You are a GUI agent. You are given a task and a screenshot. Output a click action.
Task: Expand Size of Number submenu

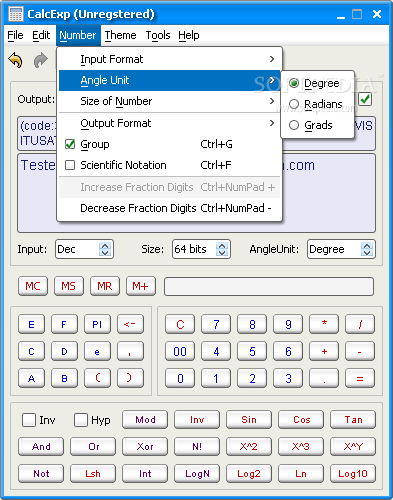[170, 101]
